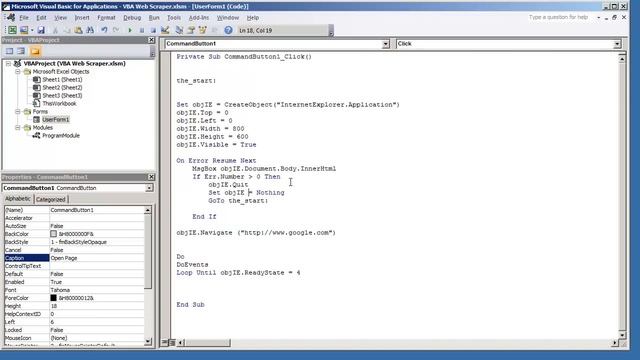The image size is (640, 360).
Task: Open the CommandButton1 object dropdown in code window
Action: coord(386,44)
